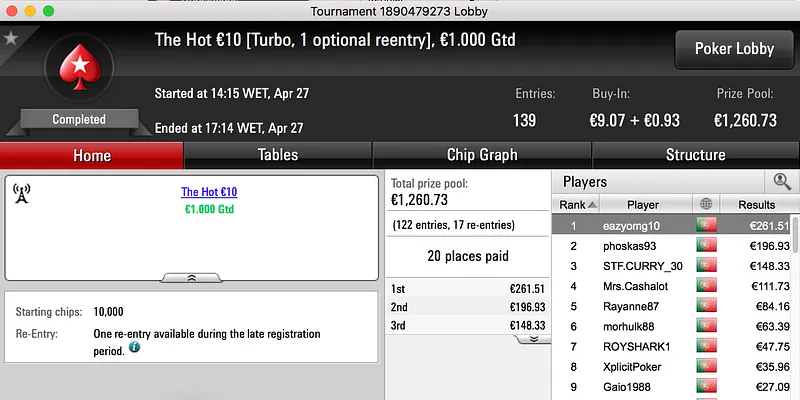Click eazyomg10's country flag
Viewport: 800px width, 400px height.
pos(706,226)
